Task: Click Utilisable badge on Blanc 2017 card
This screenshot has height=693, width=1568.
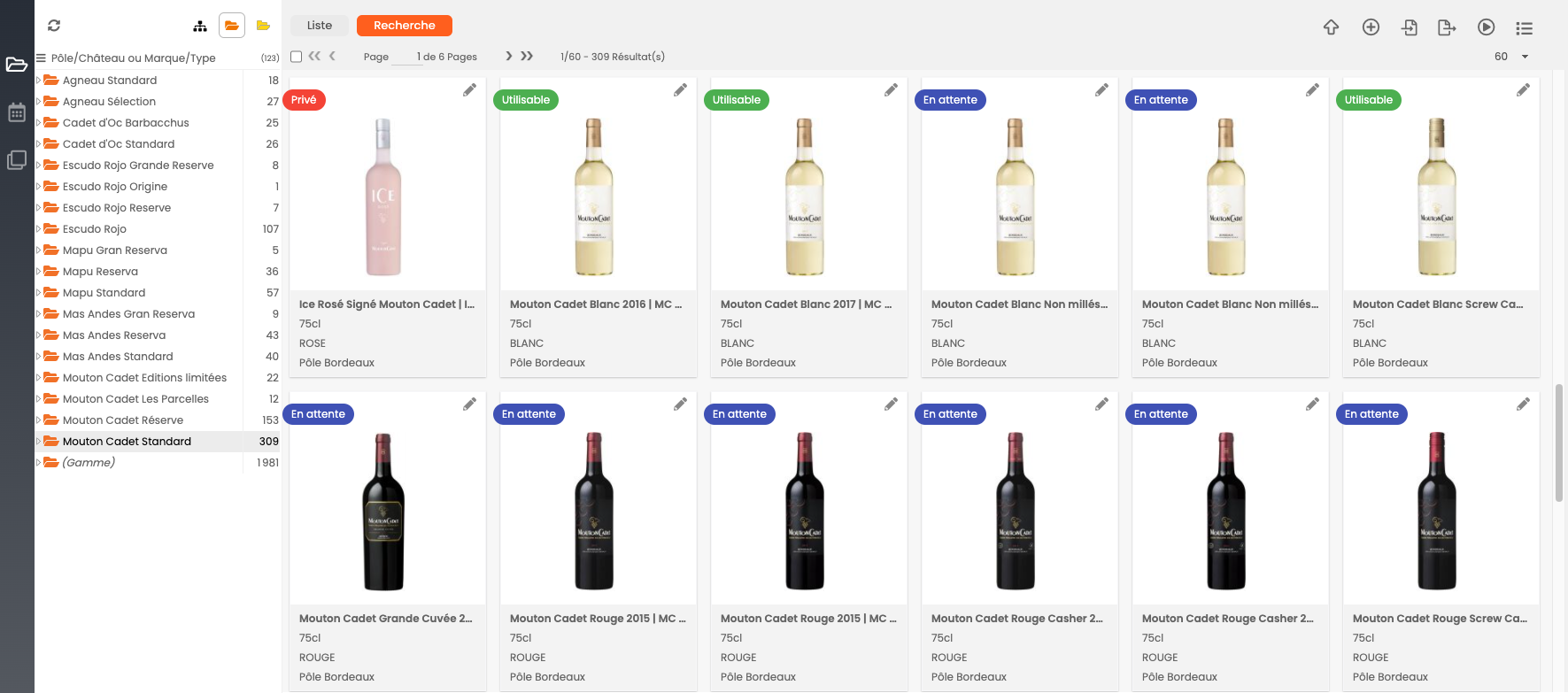Action: 737,100
